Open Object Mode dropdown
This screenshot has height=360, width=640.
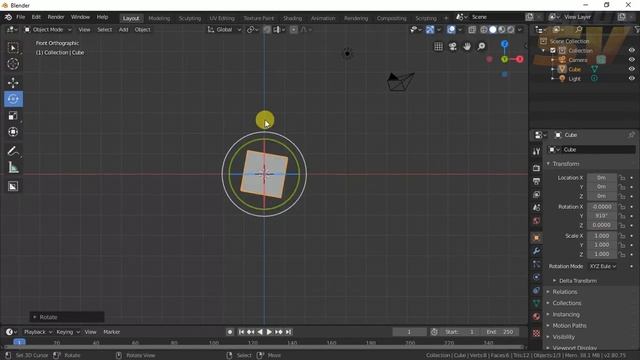(x=48, y=30)
